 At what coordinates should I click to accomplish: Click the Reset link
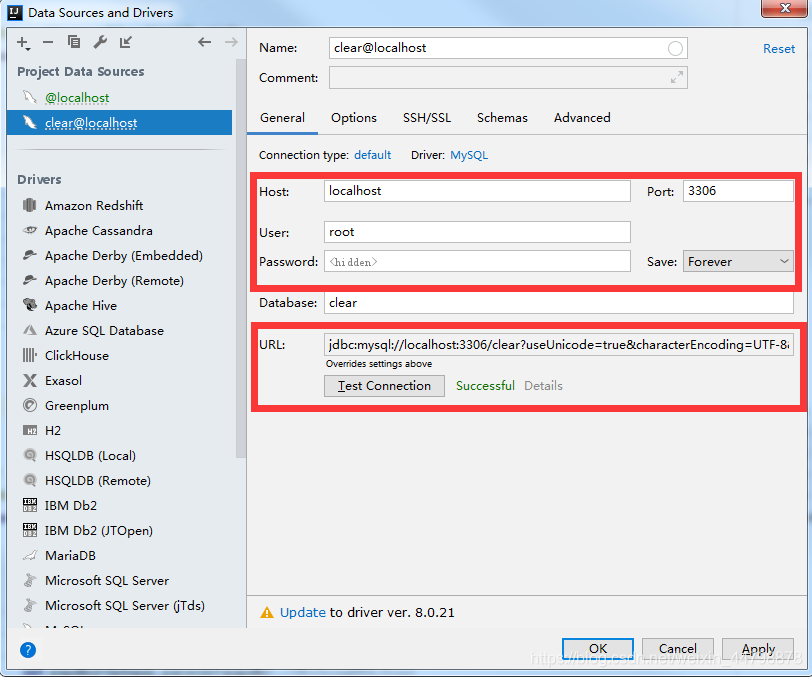pos(779,49)
